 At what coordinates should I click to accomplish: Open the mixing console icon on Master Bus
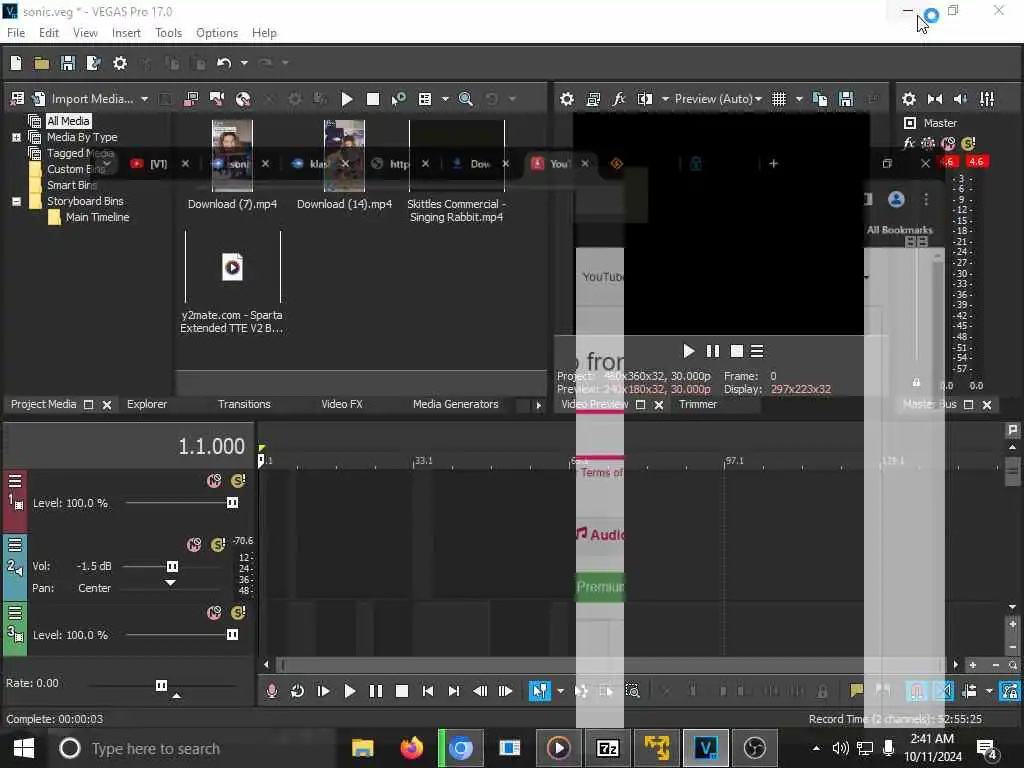pos(987,99)
